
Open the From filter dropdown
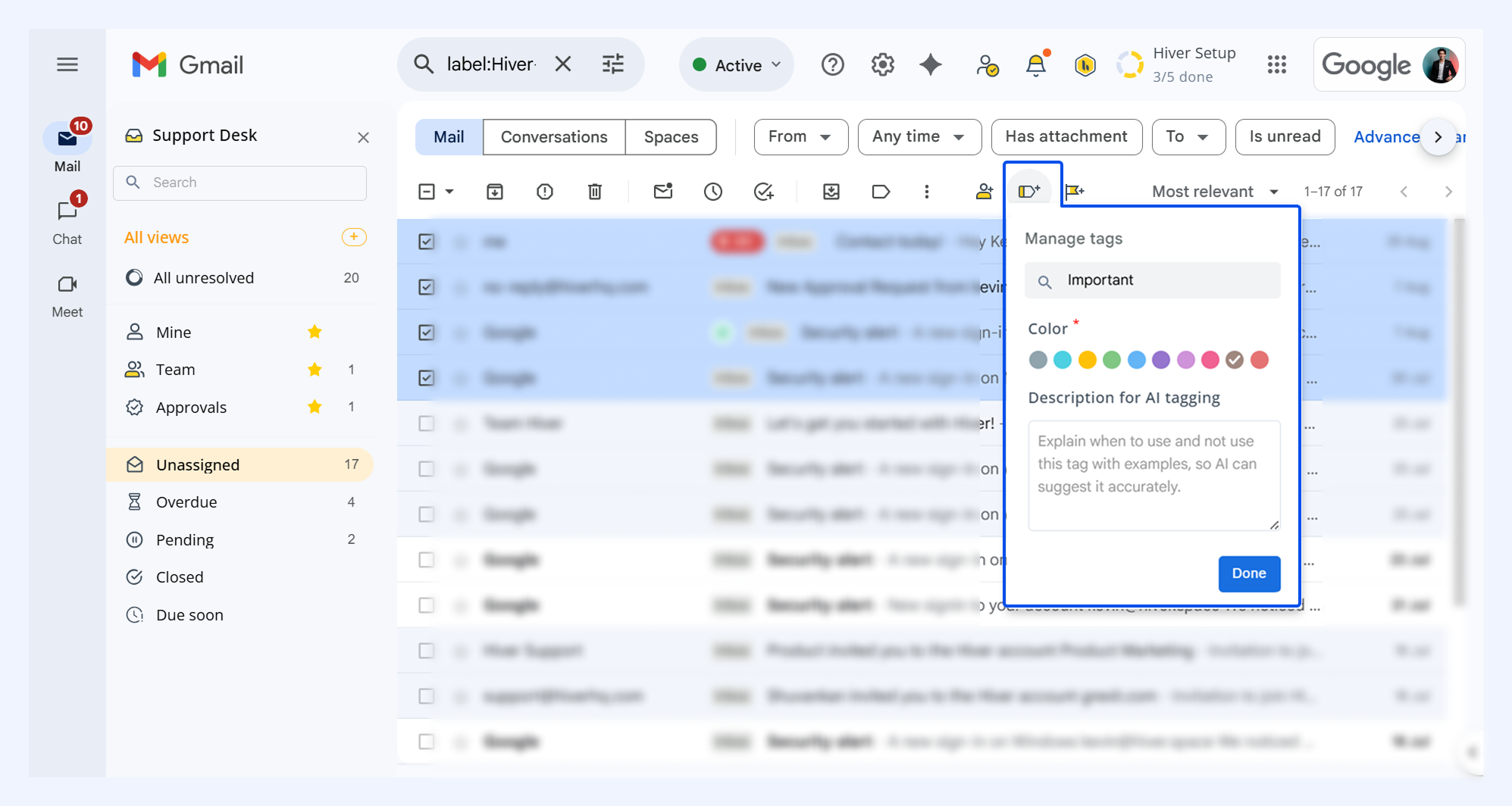tap(800, 137)
